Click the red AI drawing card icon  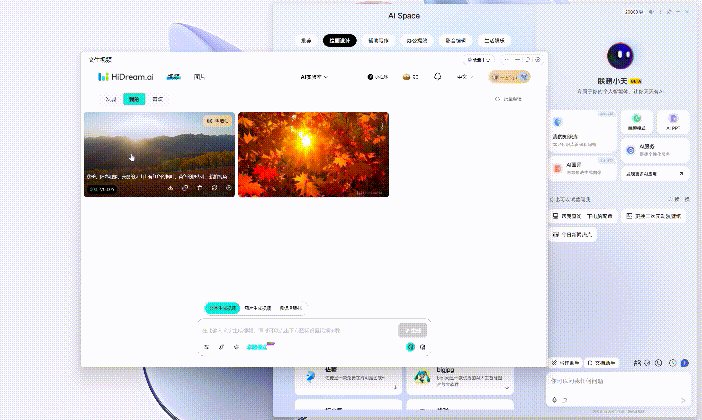(x=557, y=168)
